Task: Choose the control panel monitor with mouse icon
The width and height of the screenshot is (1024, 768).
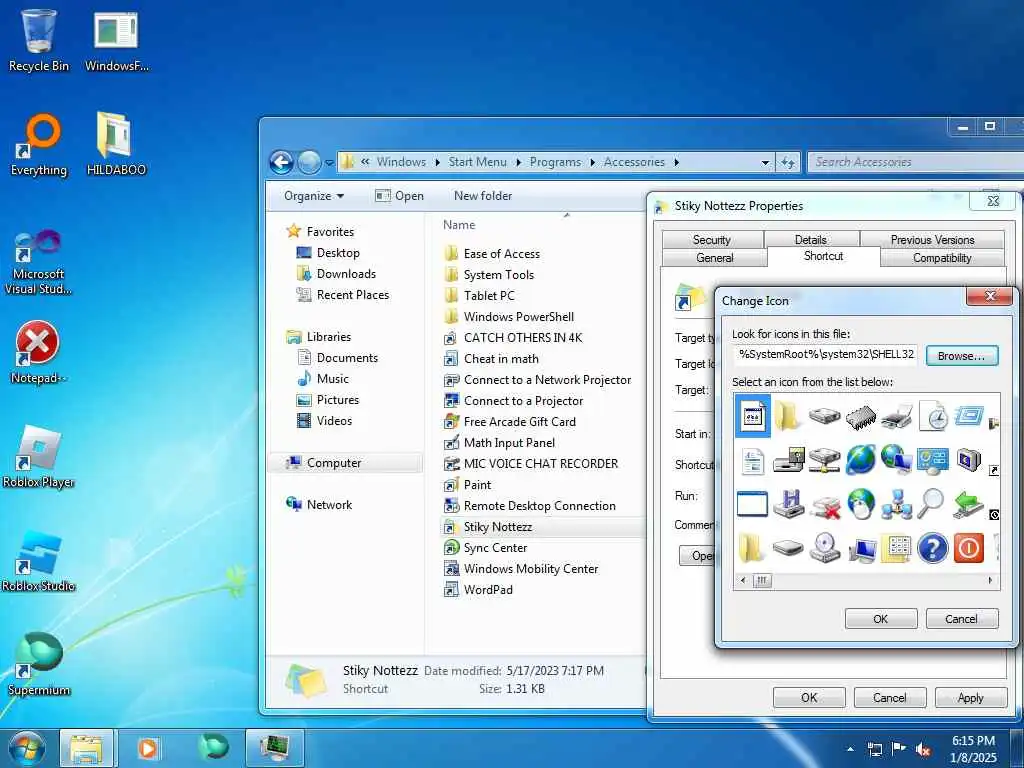Action: click(933, 460)
